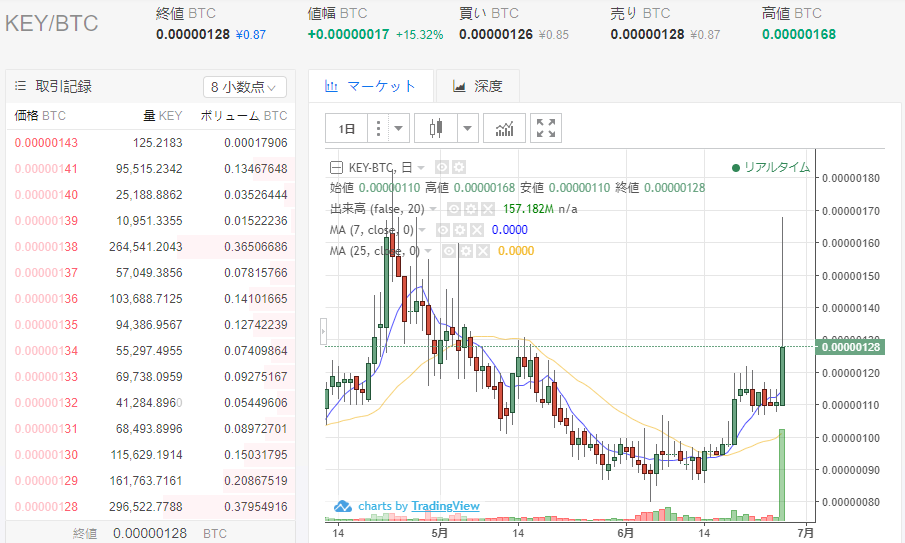Toggle visibility of 出来高 volume indicator
This screenshot has width=905, height=543.
[x=453, y=209]
